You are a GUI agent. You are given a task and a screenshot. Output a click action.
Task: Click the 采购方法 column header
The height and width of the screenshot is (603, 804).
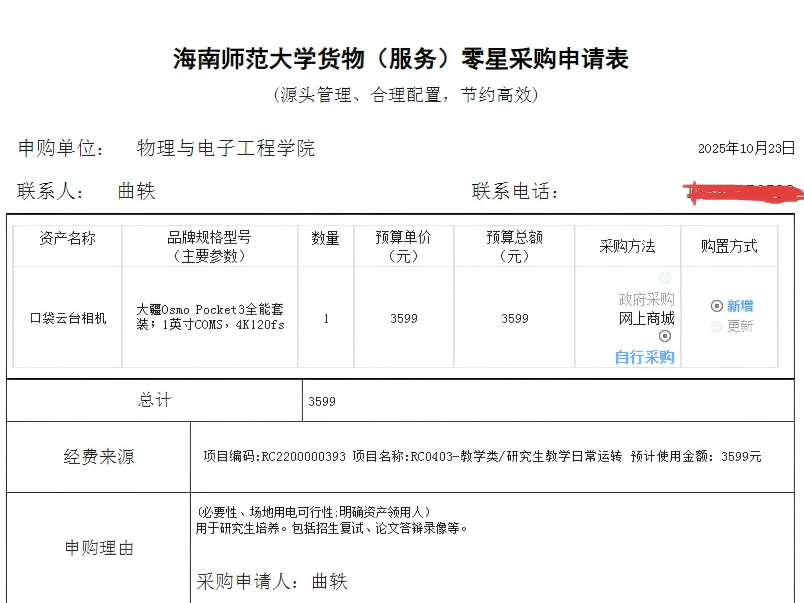click(x=627, y=246)
